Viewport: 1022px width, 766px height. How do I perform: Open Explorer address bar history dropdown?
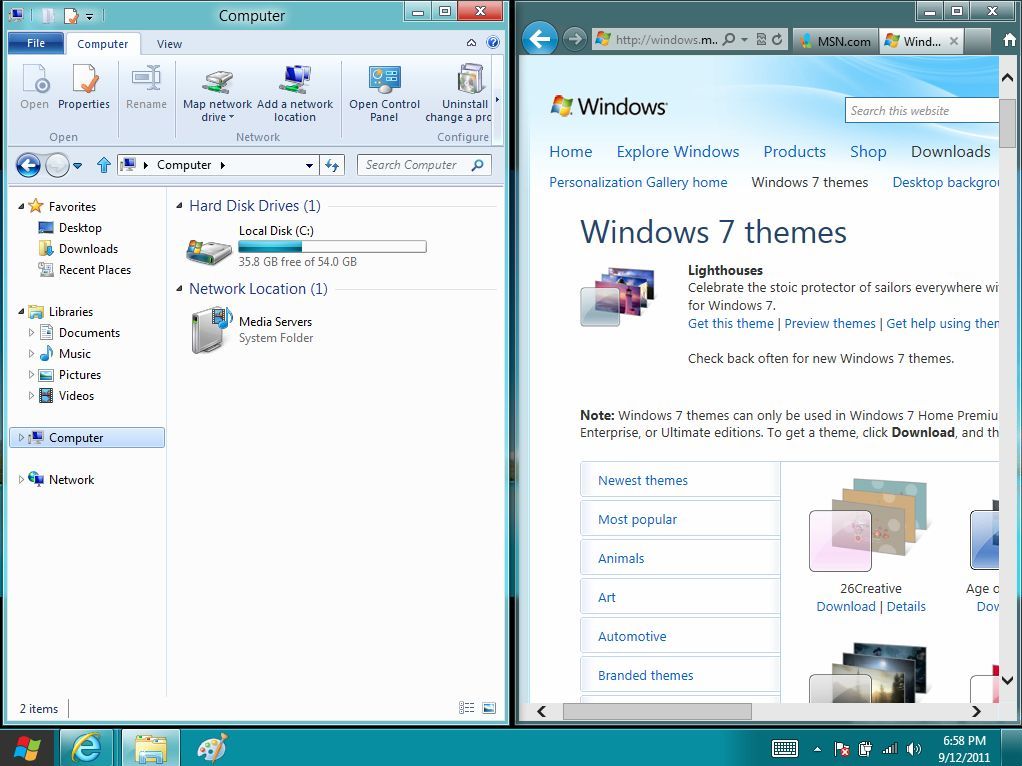click(x=309, y=165)
